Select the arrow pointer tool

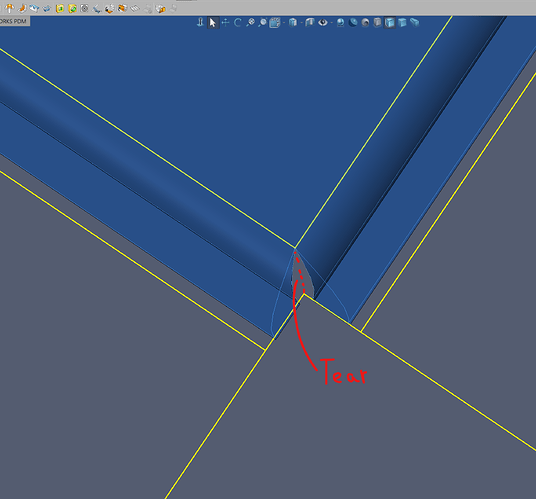click(213, 23)
